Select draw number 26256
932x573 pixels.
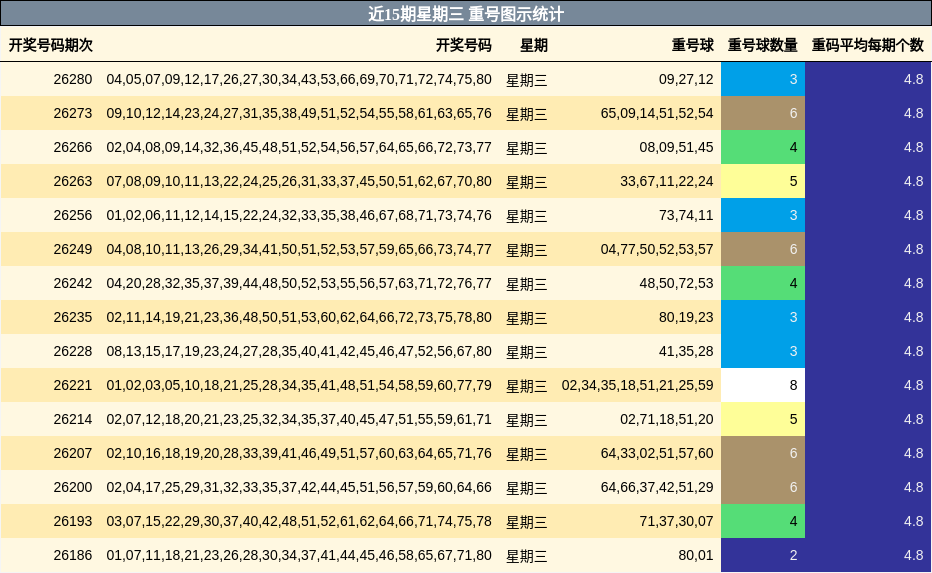(73, 215)
